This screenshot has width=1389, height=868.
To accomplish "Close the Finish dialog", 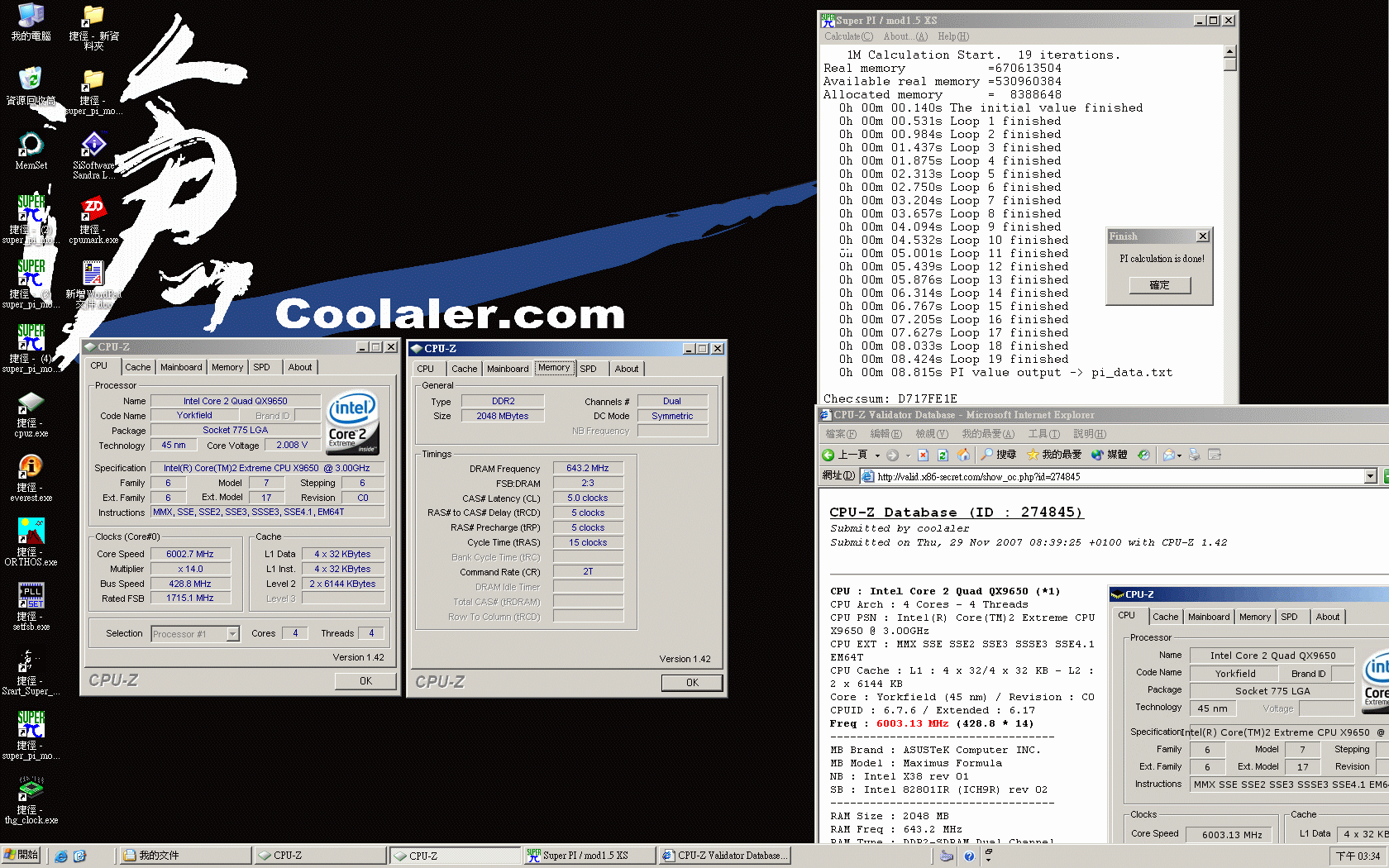I will [1203, 236].
